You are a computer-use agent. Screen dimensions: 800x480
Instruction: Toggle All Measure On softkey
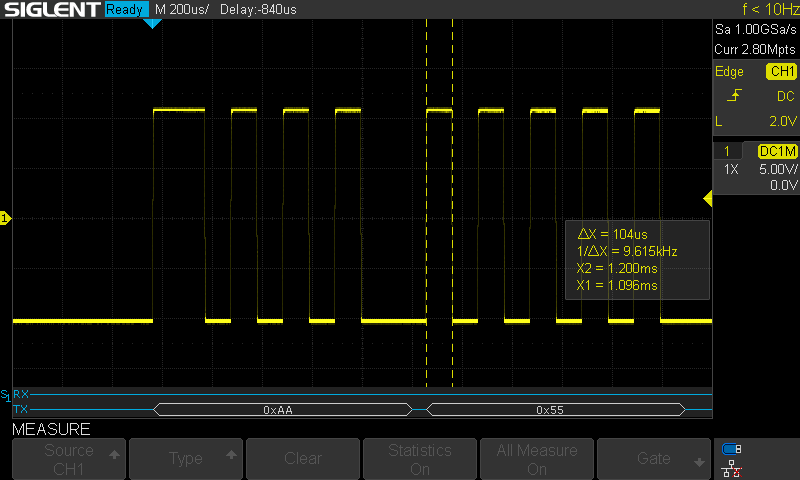click(x=537, y=459)
